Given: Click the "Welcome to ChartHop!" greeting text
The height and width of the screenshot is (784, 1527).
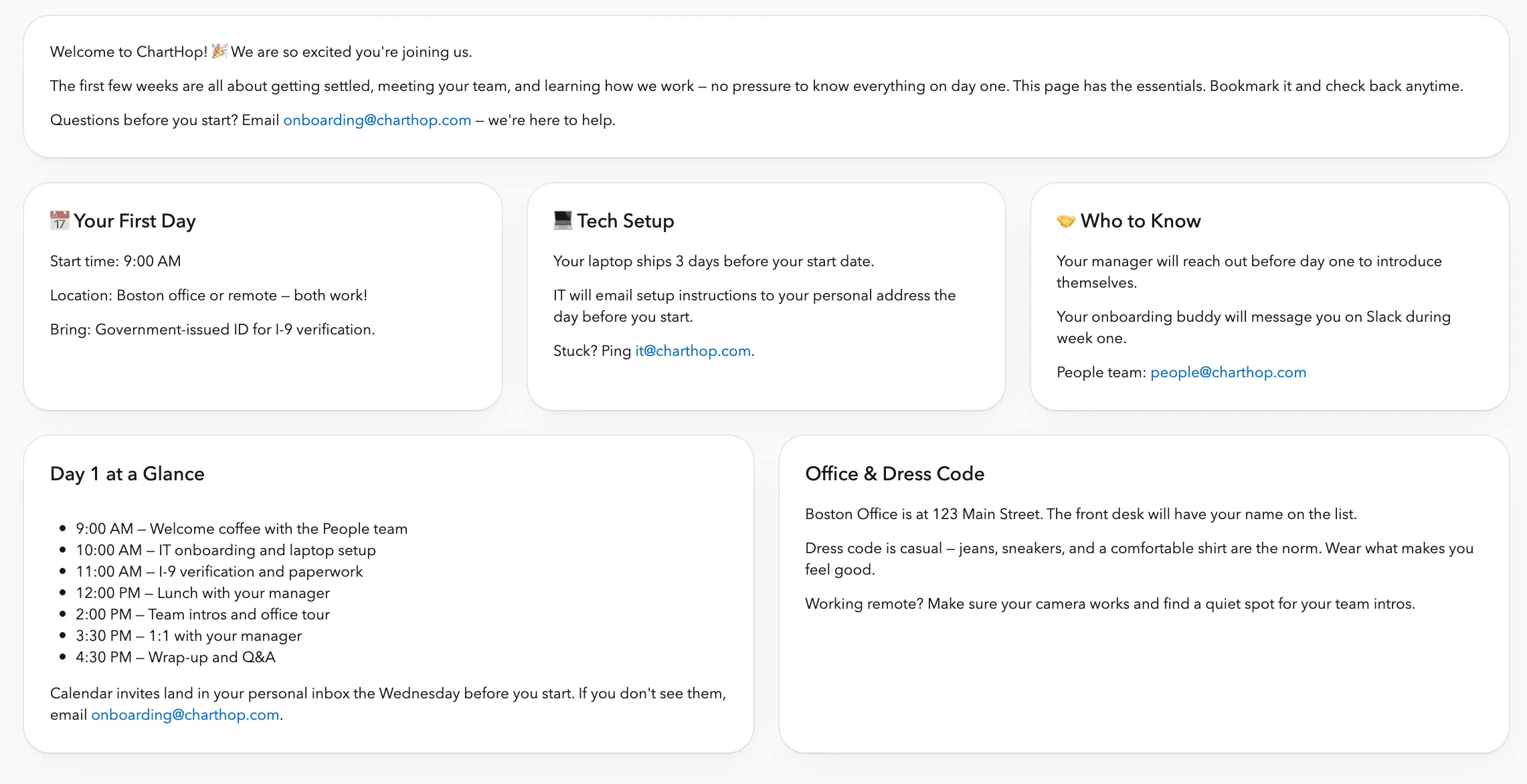Looking at the screenshot, I should 129,52.
